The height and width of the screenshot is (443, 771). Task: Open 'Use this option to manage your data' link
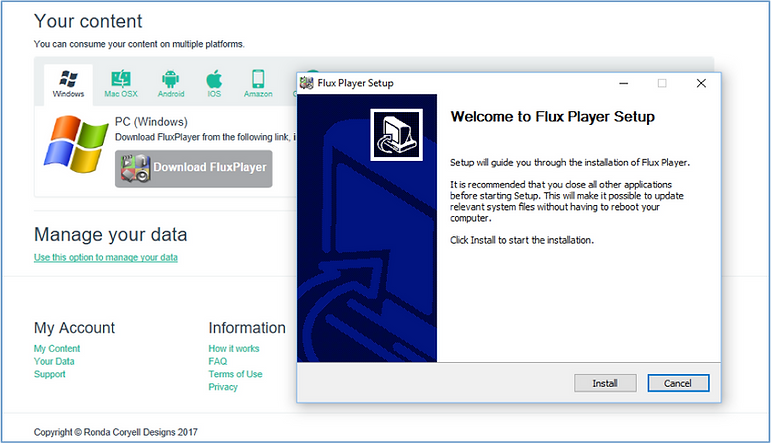pyautogui.click(x=106, y=257)
